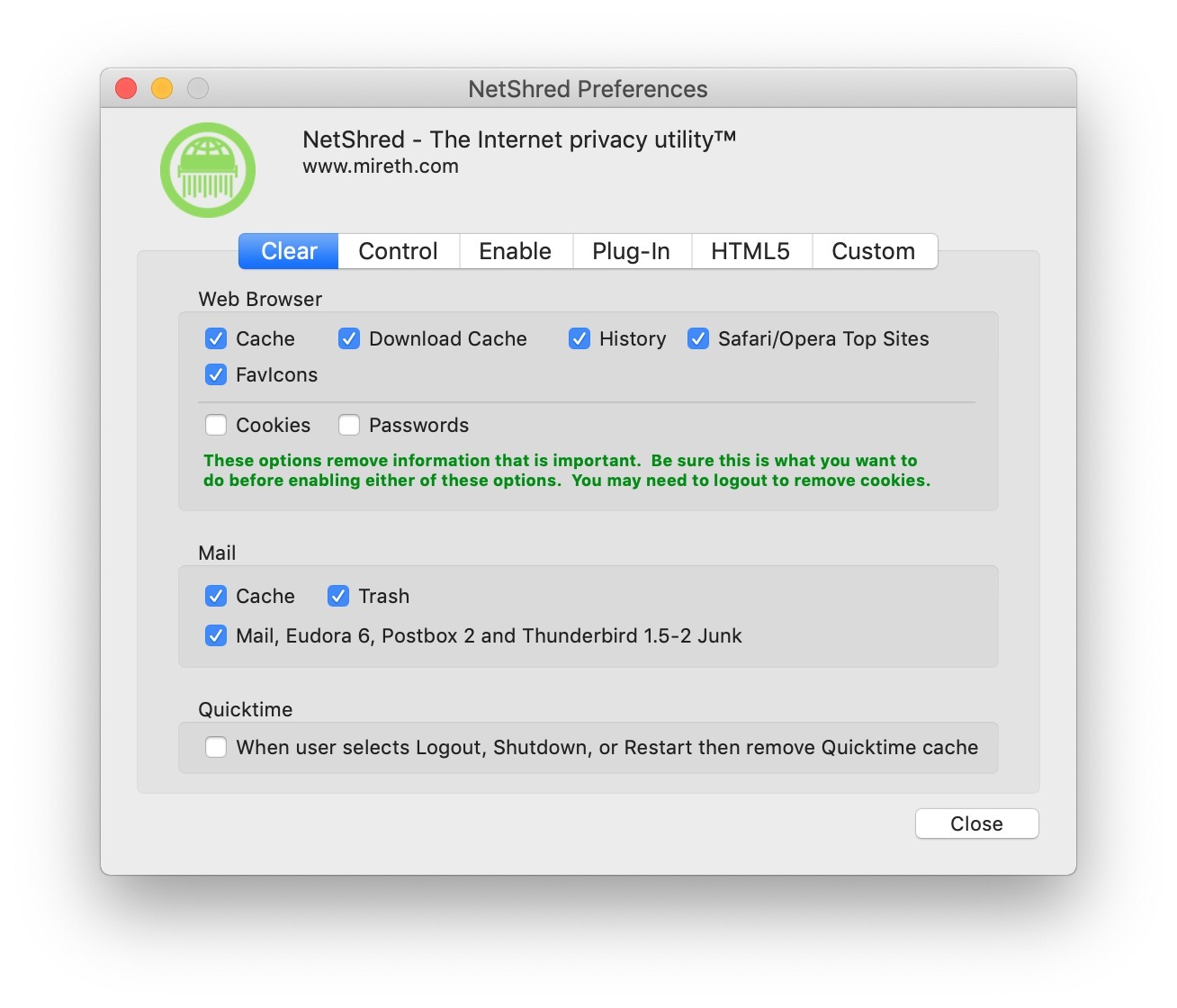Disable the FavIcons option
1177x1008 pixels.
[216, 374]
